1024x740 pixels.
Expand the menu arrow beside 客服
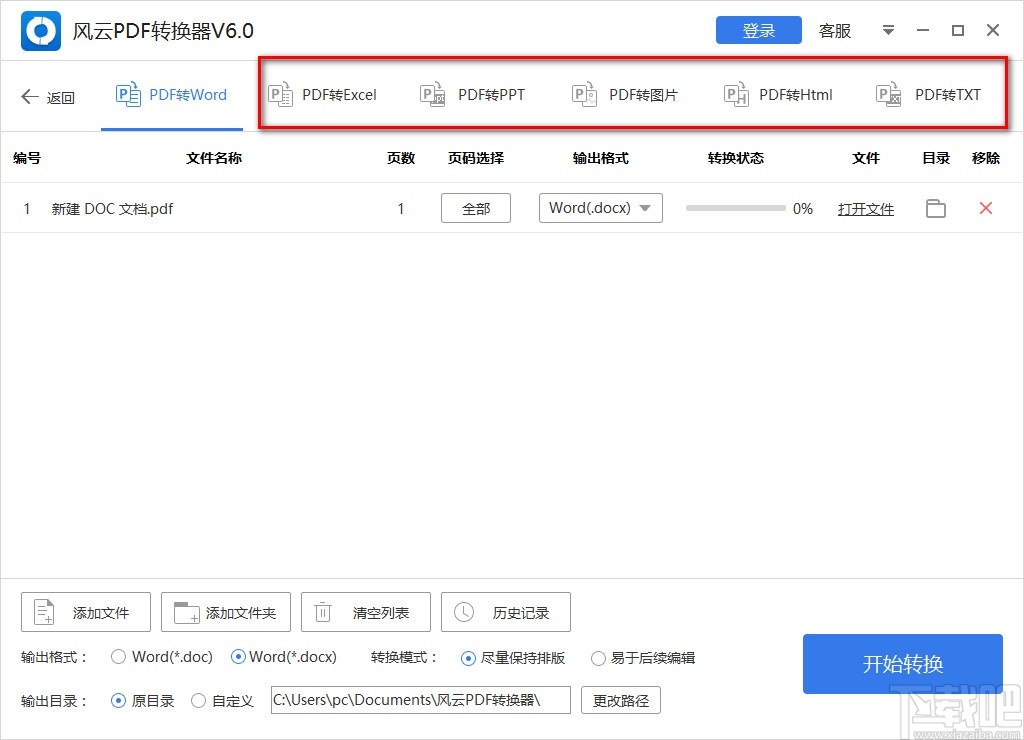[888, 30]
